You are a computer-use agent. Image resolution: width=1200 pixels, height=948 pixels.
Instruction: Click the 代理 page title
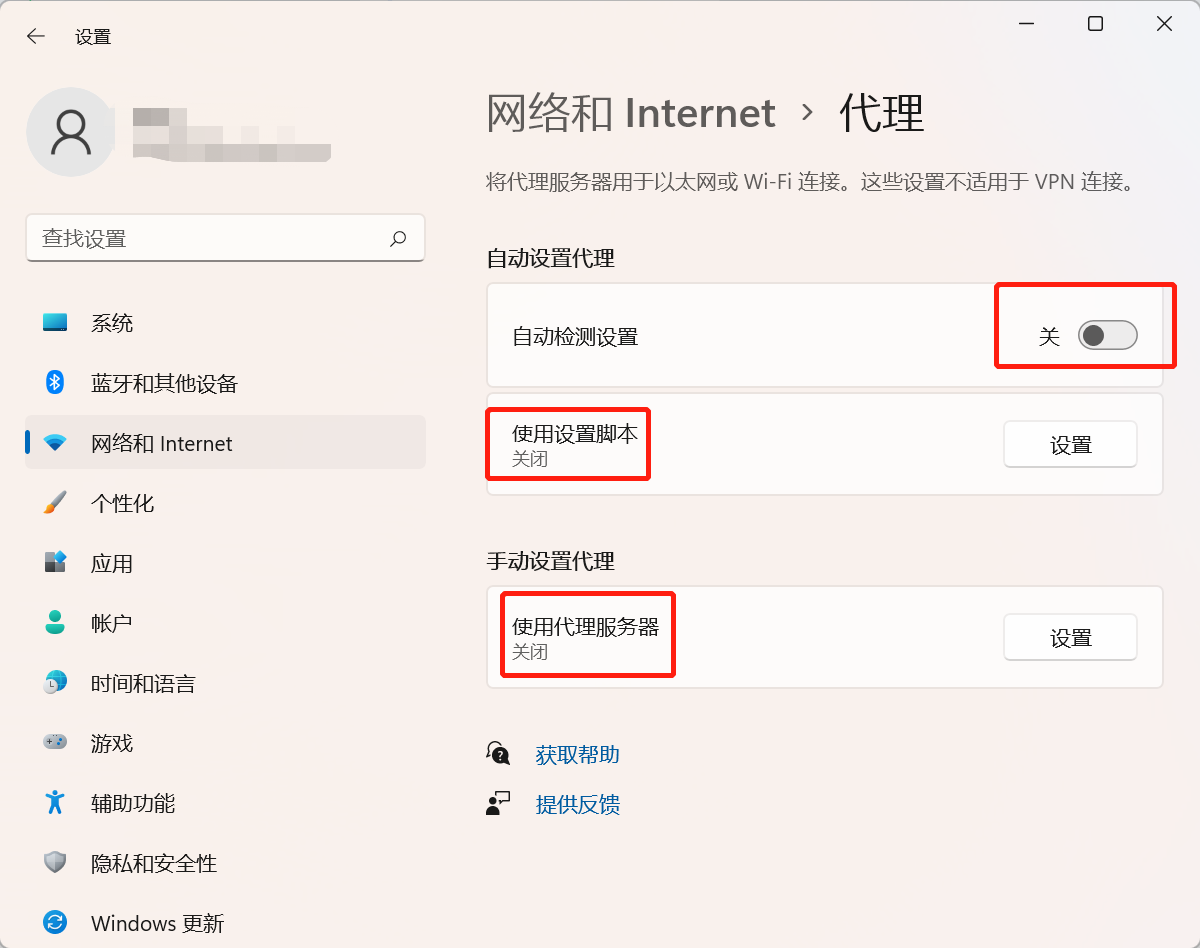(882, 113)
